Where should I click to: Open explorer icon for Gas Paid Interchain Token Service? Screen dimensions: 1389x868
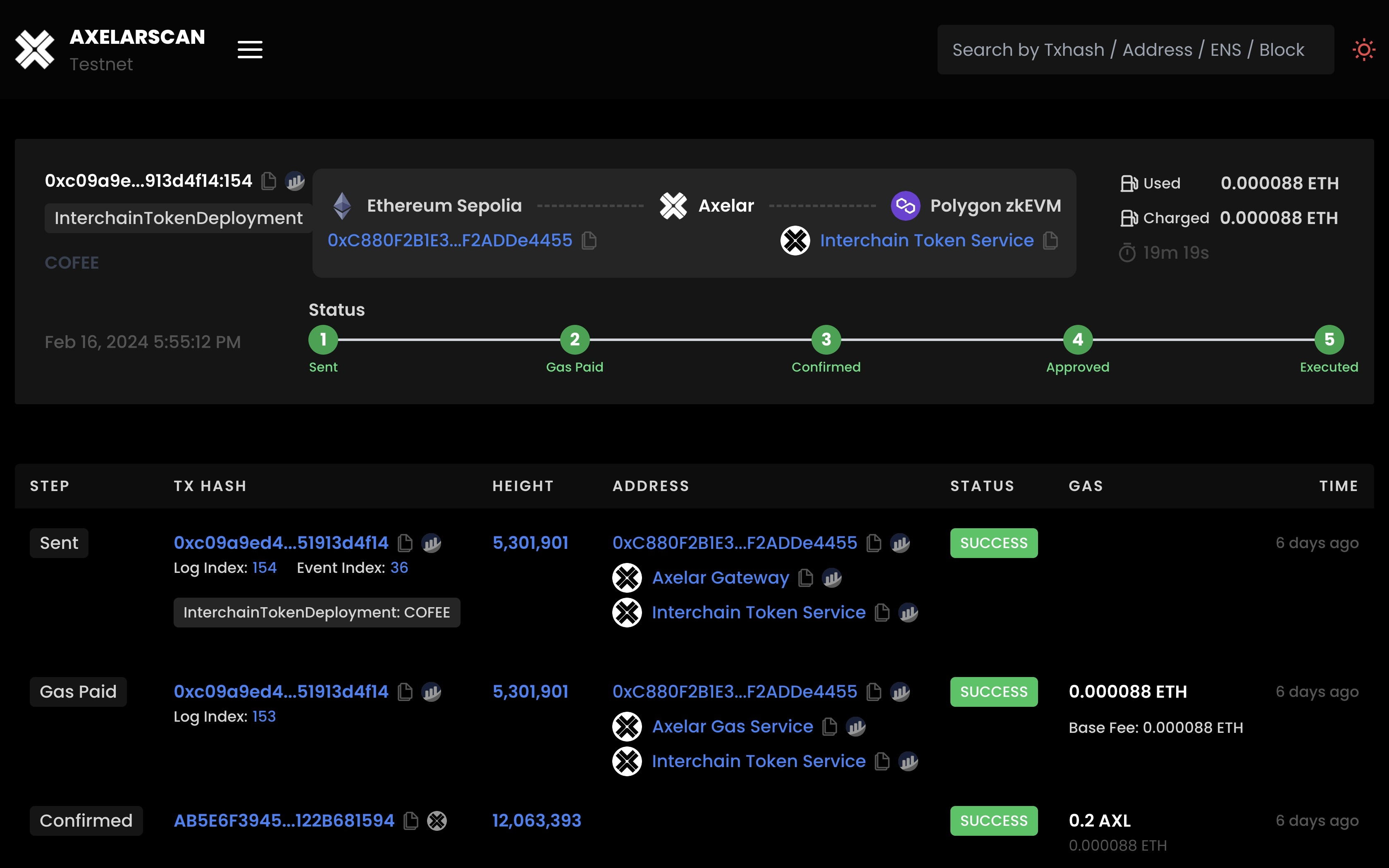coord(908,761)
